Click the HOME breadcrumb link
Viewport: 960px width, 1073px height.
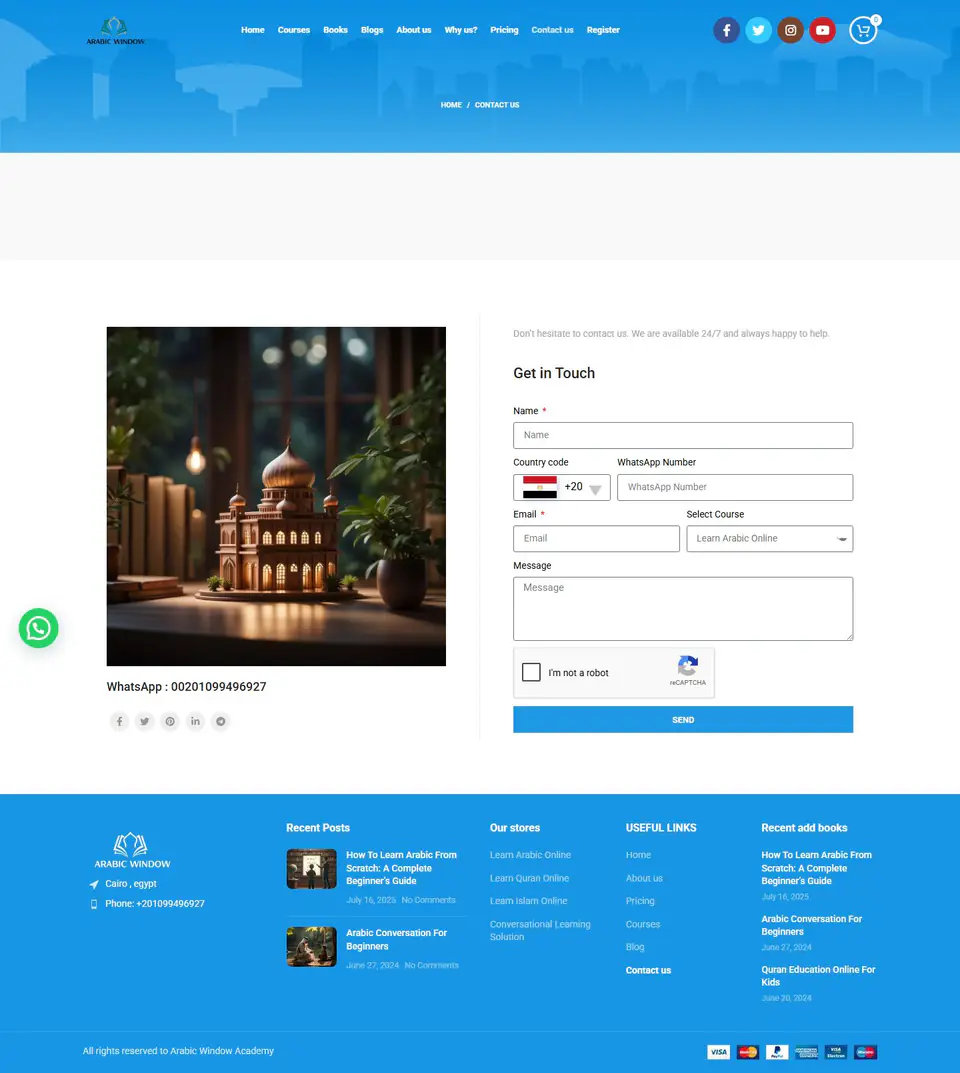pyautogui.click(x=451, y=105)
